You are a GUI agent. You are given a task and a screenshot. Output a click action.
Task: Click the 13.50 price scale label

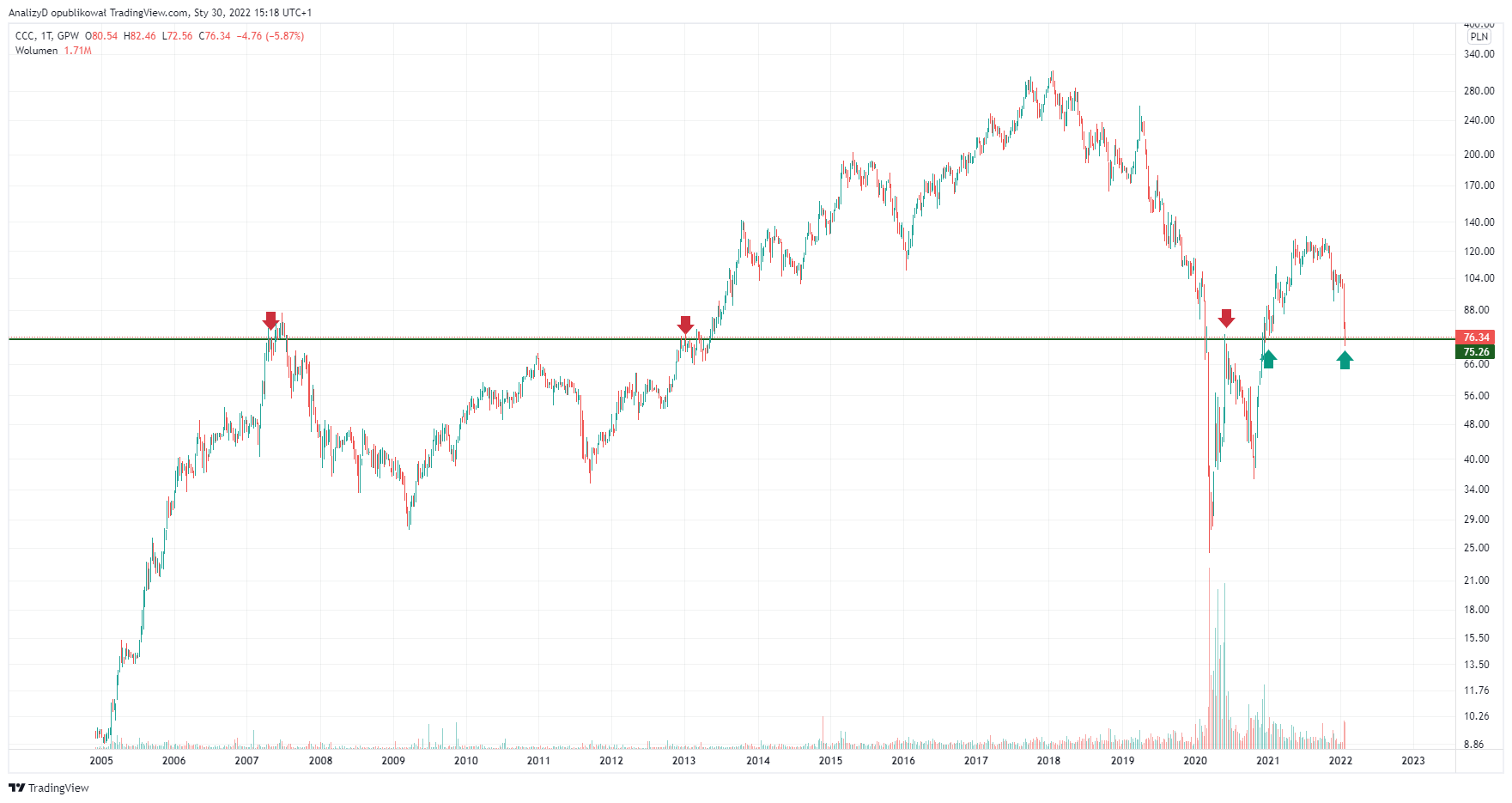(x=1477, y=665)
